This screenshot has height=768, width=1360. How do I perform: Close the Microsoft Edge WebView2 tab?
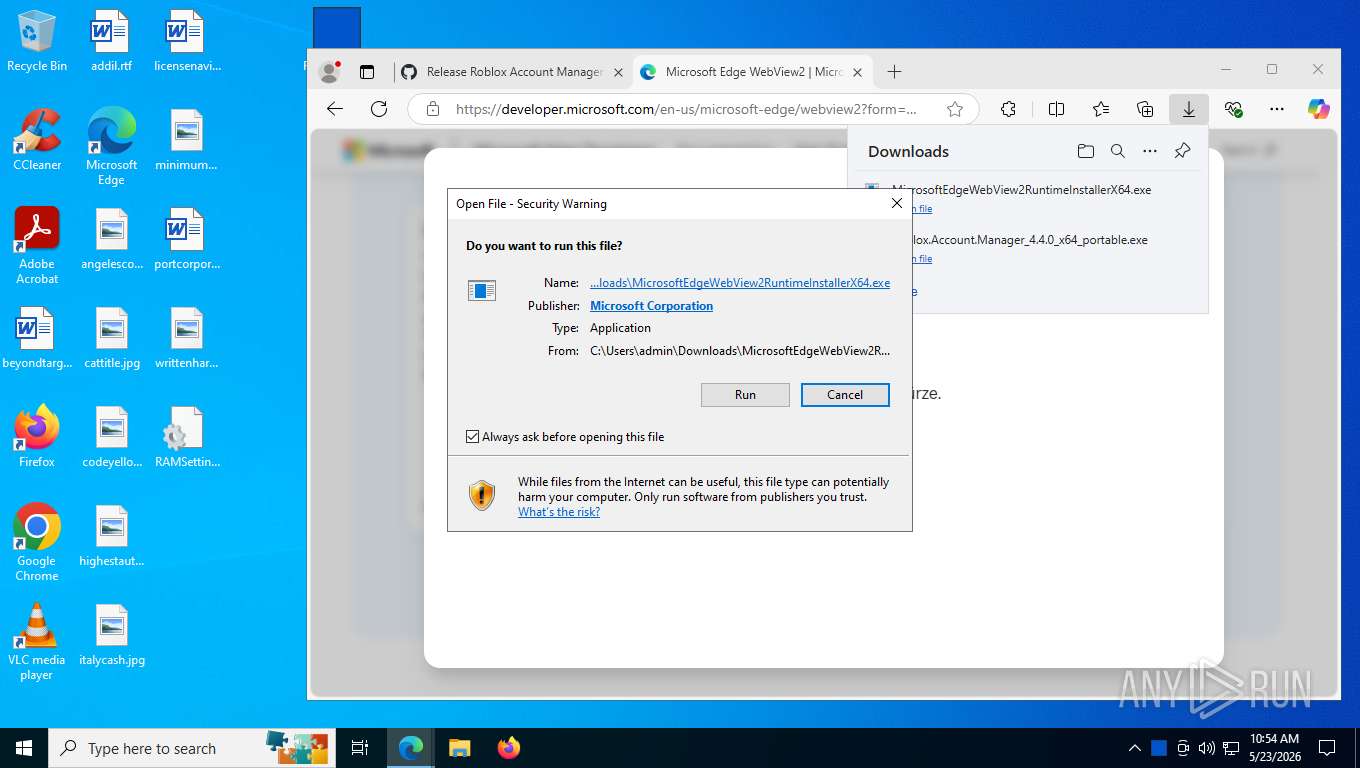pyautogui.click(x=858, y=72)
